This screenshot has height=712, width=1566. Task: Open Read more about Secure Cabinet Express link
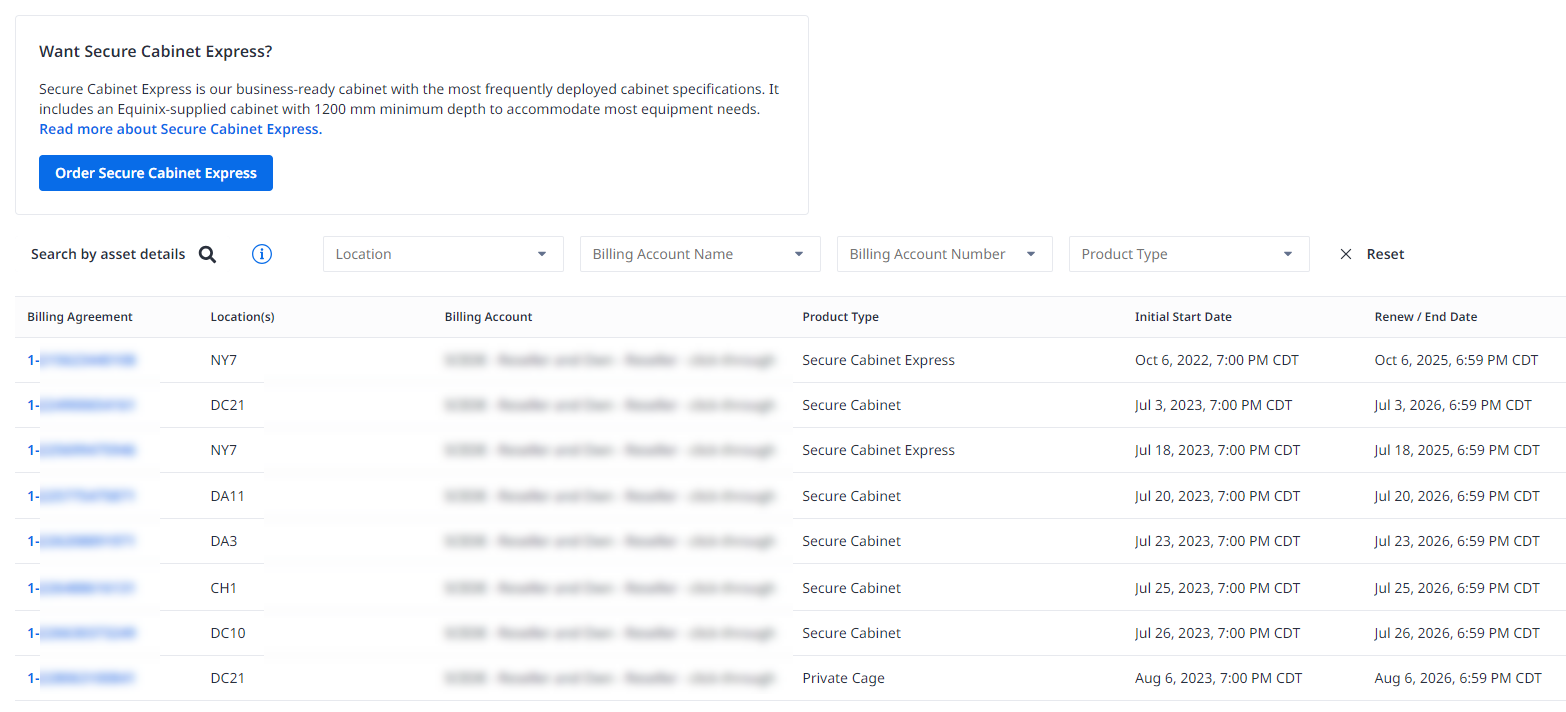[x=181, y=129]
